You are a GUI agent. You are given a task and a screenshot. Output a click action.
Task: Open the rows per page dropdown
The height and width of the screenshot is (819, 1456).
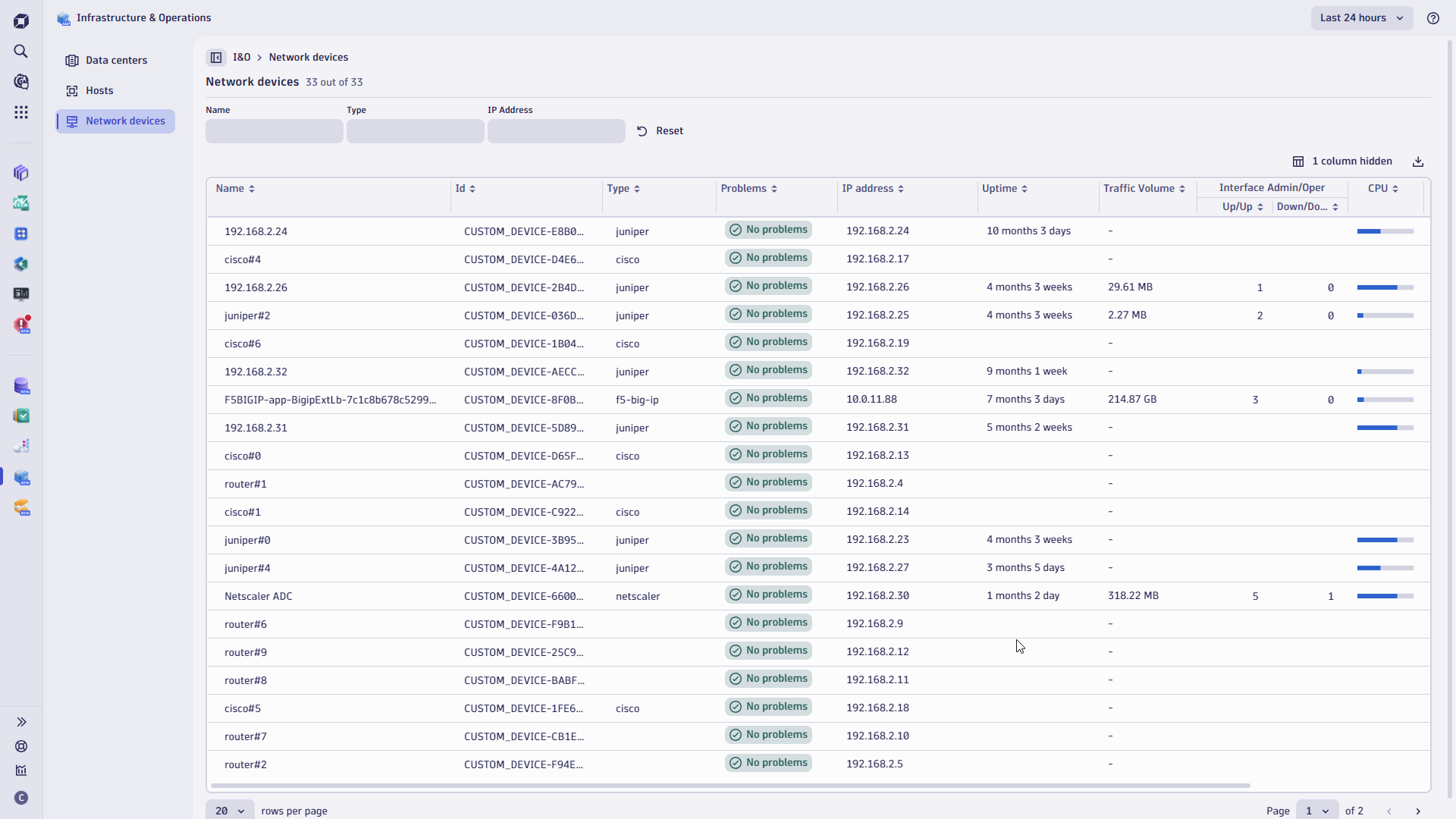pyautogui.click(x=229, y=810)
